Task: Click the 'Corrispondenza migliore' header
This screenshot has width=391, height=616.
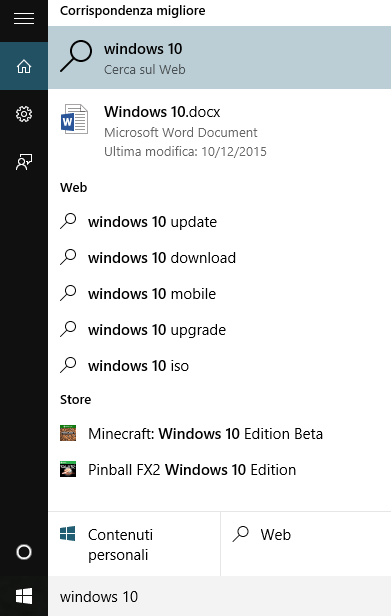Action: coord(132,11)
